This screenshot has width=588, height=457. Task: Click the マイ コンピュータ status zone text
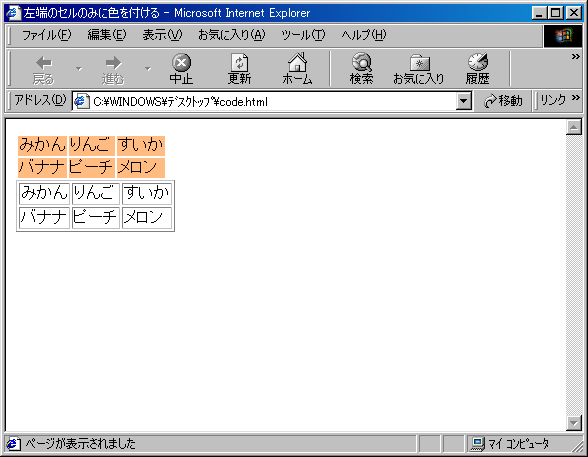click(519, 444)
